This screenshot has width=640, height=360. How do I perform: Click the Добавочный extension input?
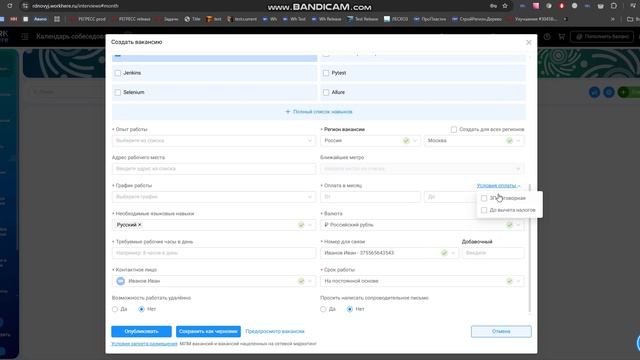[493, 253]
